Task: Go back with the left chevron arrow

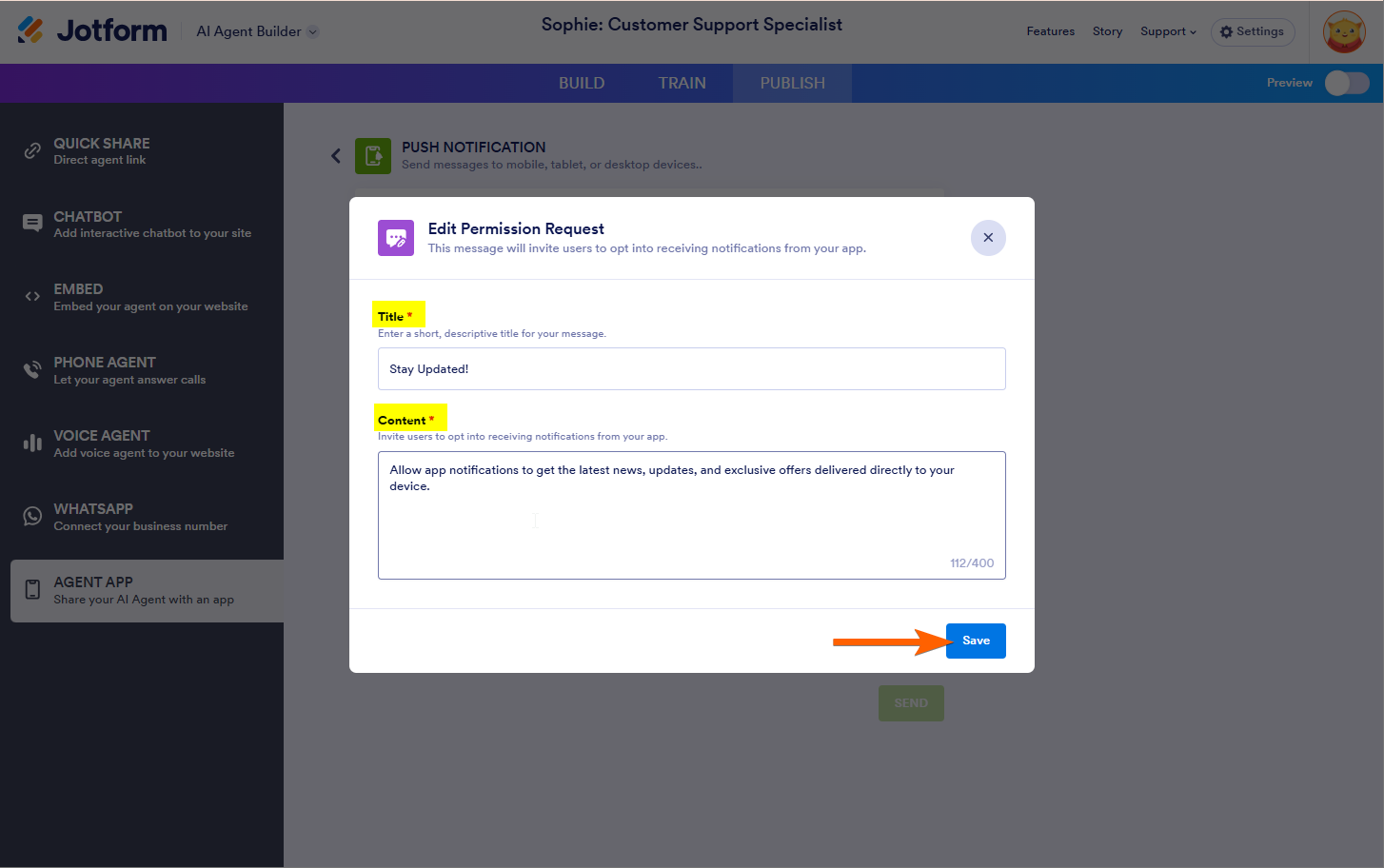Action: 335,156
